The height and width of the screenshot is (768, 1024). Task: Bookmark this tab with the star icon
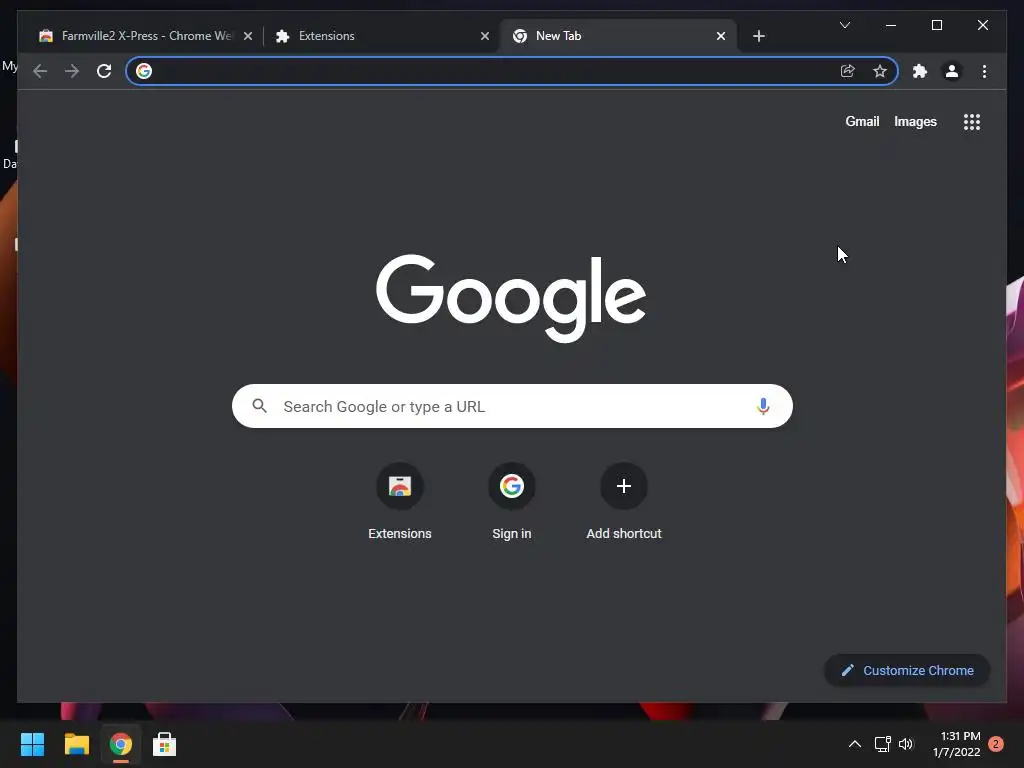click(x=880, y=71)
